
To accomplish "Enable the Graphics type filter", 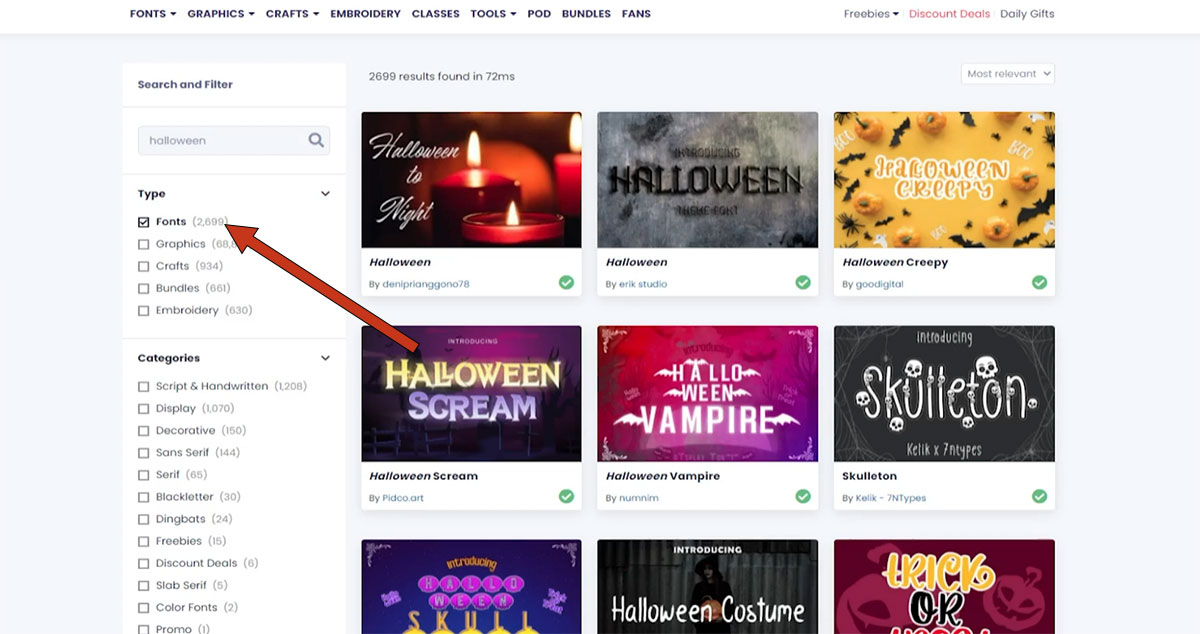I will pos(143,243).
